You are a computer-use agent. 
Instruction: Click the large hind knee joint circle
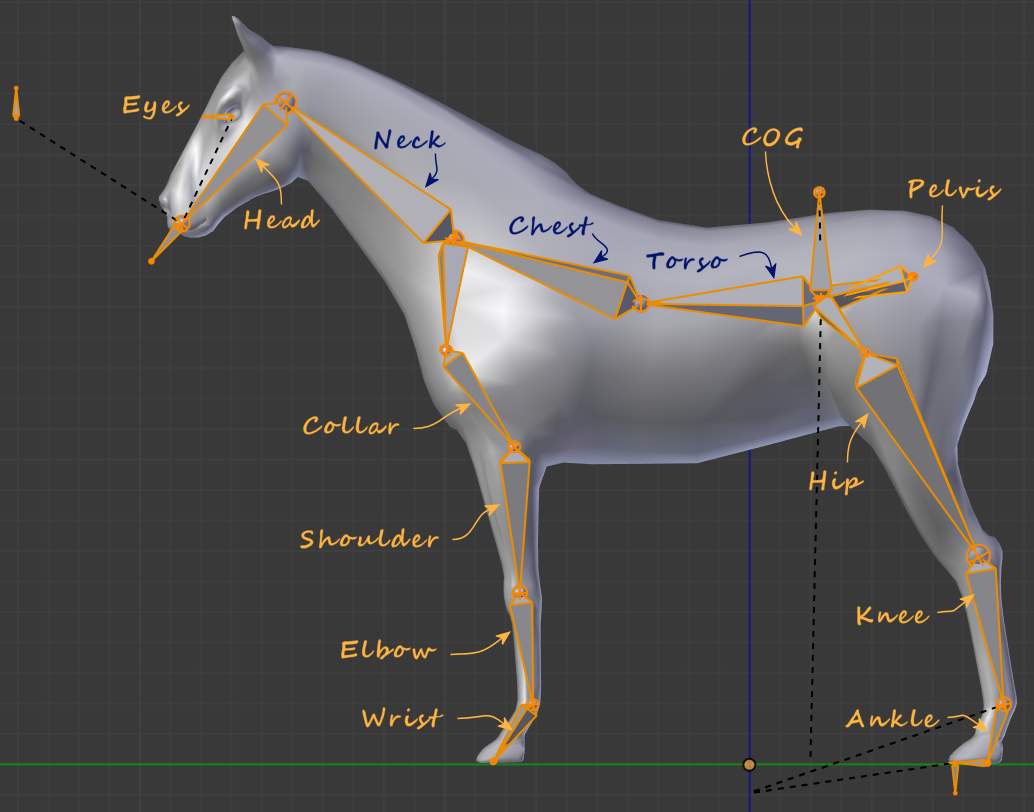pyautogui.click(x=977, y=554)
